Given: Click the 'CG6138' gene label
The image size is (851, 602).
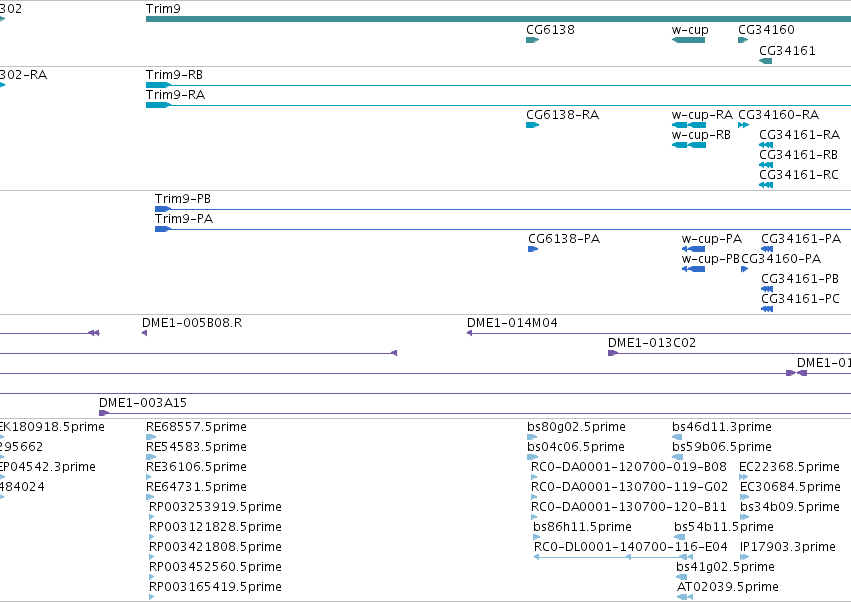Looking at the screenshot, I should coord(550,30).
